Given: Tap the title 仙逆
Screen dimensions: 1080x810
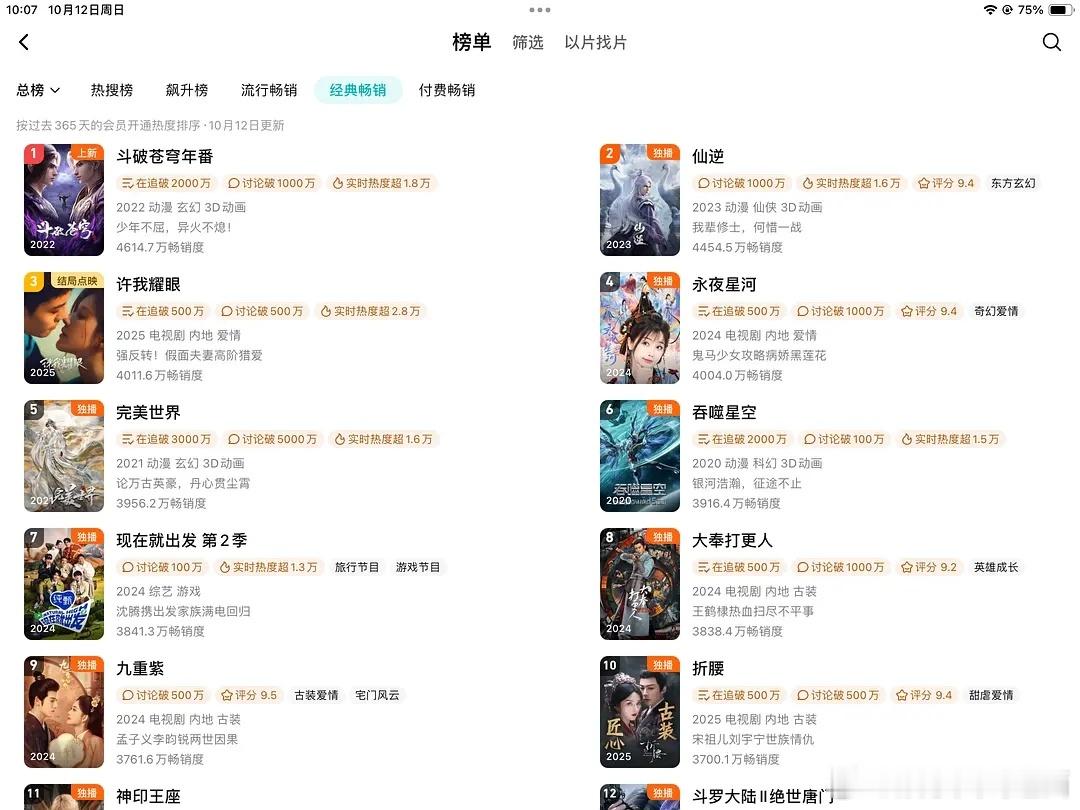Looking at the screenshot, I should tap(708, 156).
